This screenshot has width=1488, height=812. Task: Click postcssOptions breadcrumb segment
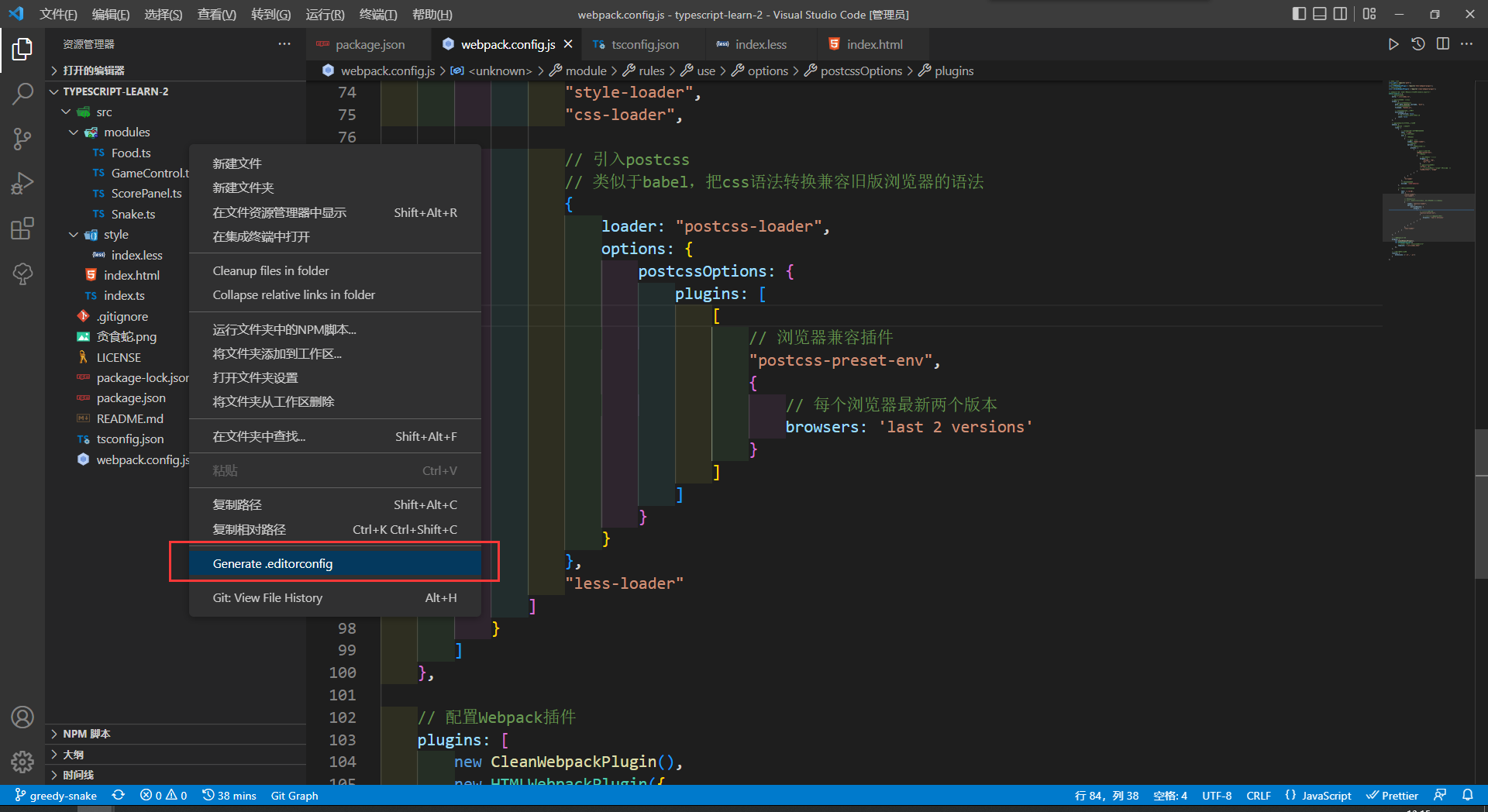[861, 71]
